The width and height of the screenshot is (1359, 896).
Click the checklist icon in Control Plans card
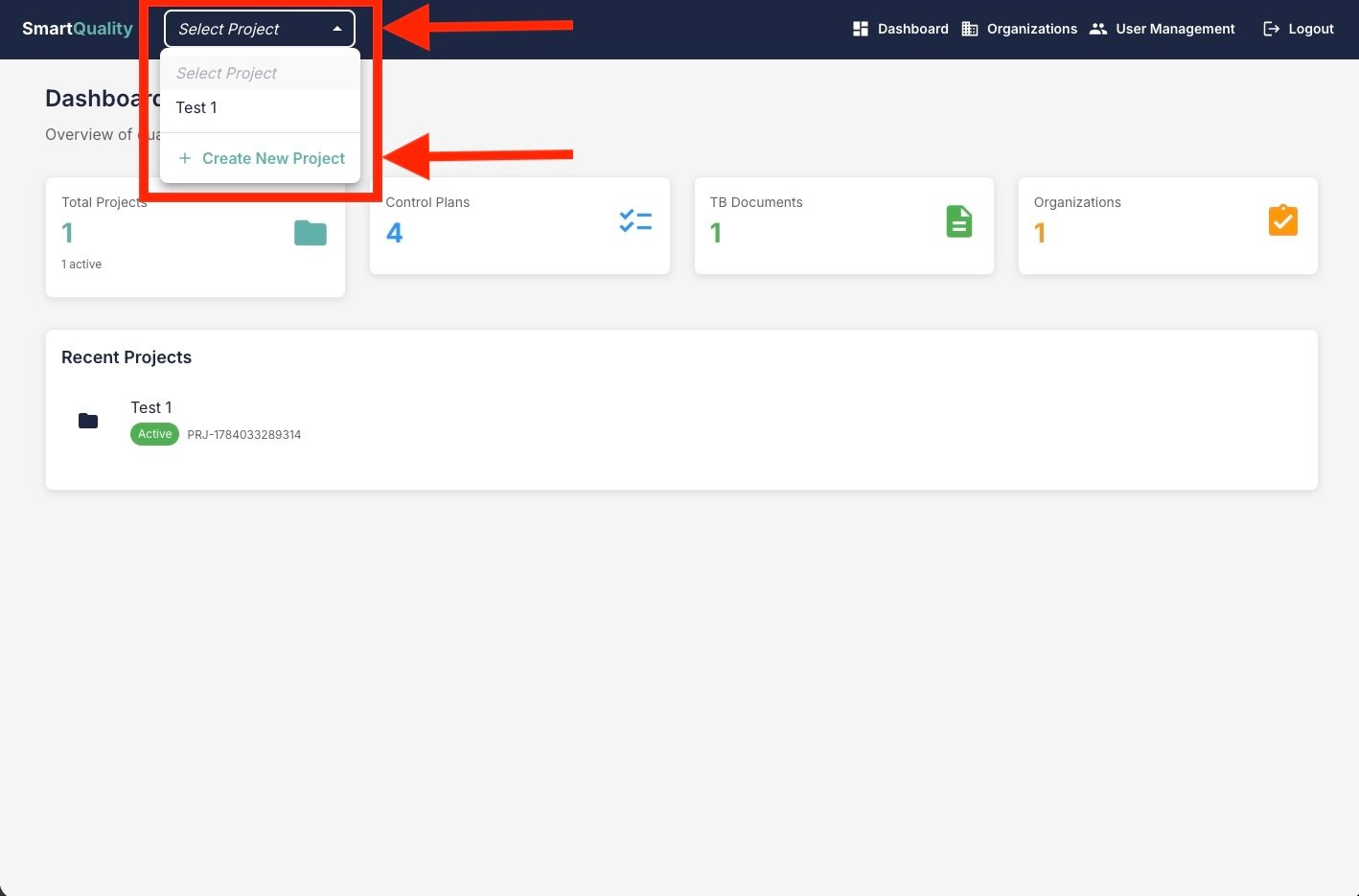pos(635,221)
